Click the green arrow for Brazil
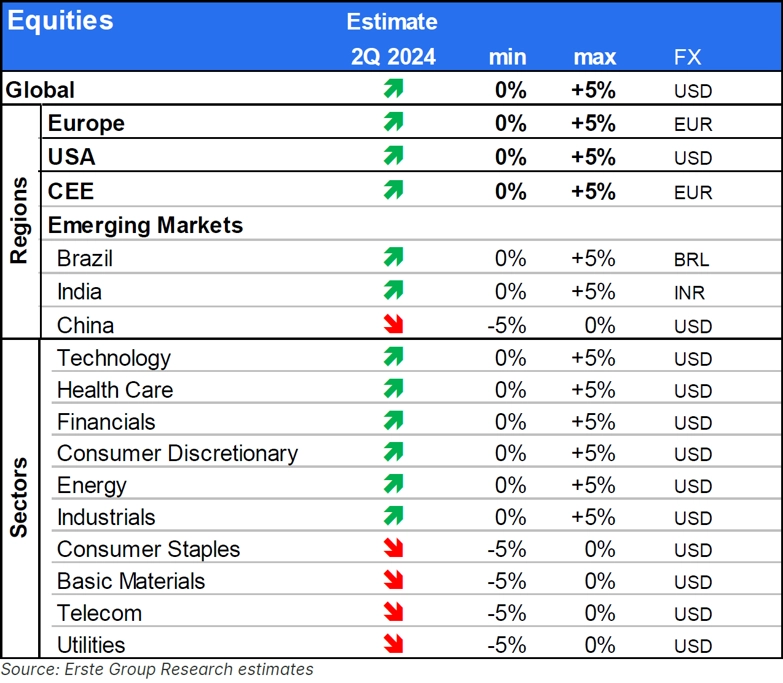Viewport: 783px width, 683px height. click(393, 257)
